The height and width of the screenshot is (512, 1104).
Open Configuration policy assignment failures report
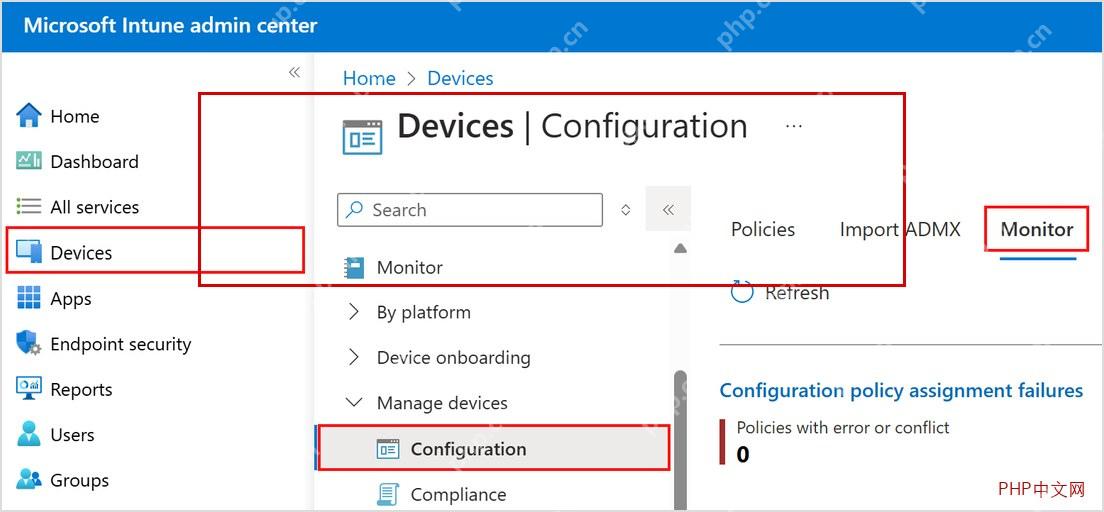901,390
